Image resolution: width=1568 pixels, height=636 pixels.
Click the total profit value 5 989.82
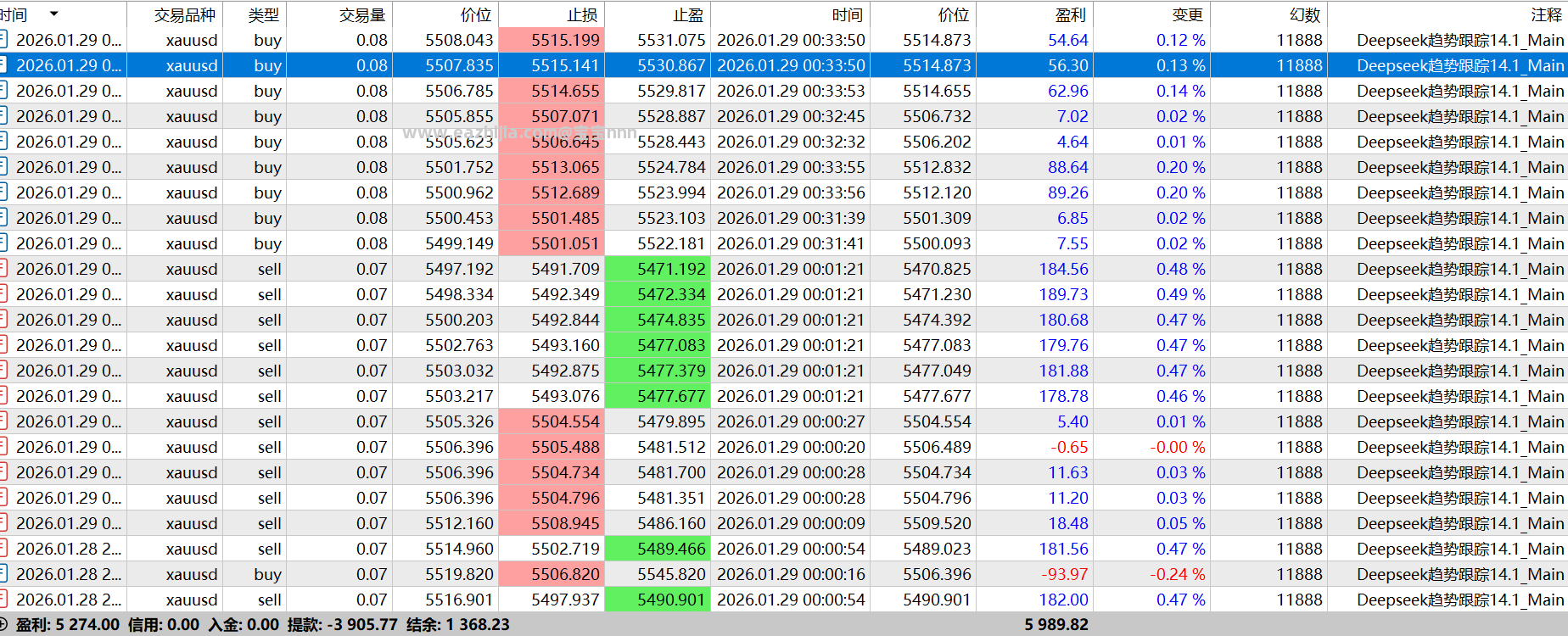tap(1056, 624)
